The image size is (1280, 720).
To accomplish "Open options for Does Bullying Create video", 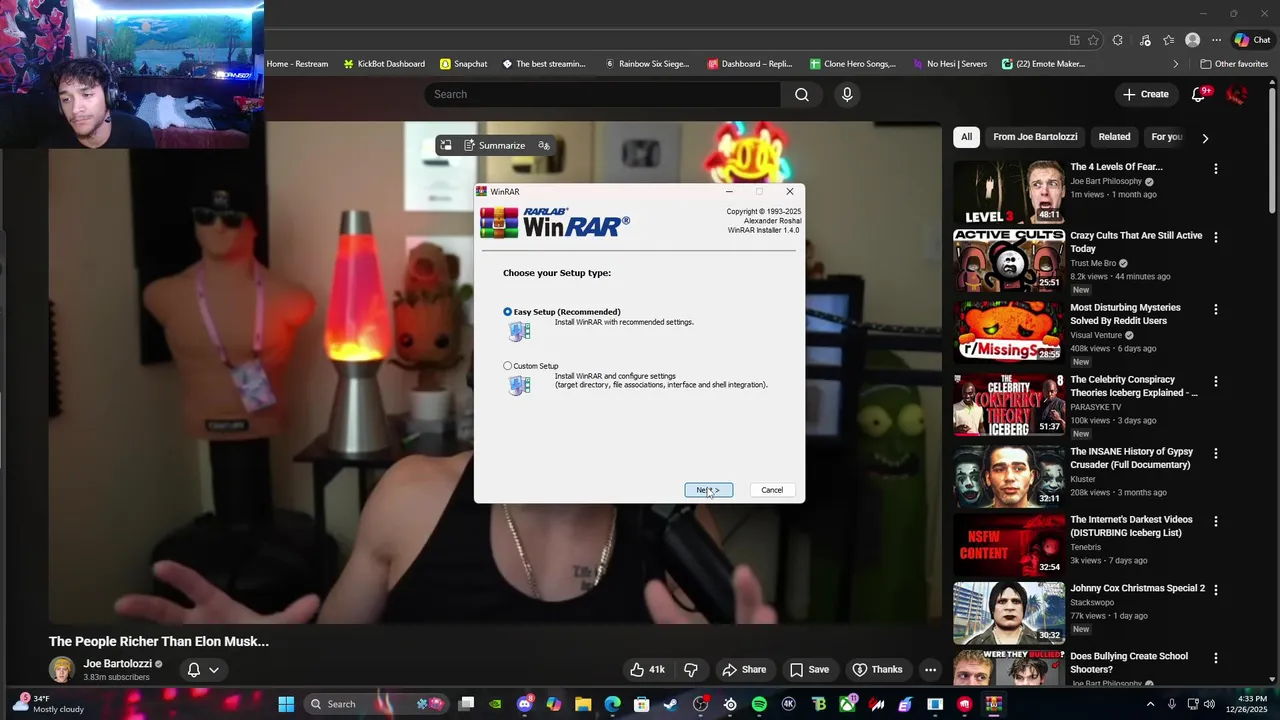I will point(1216,659).
